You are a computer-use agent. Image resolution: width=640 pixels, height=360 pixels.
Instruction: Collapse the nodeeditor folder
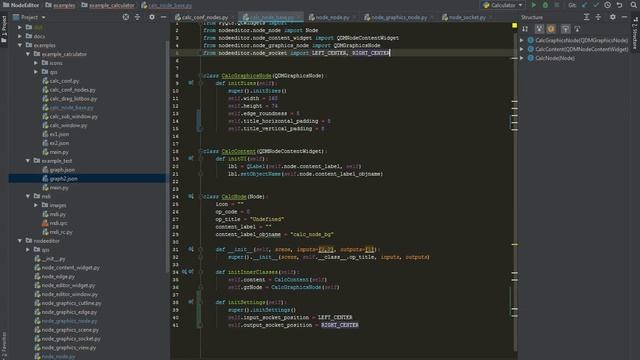point(20,241)
